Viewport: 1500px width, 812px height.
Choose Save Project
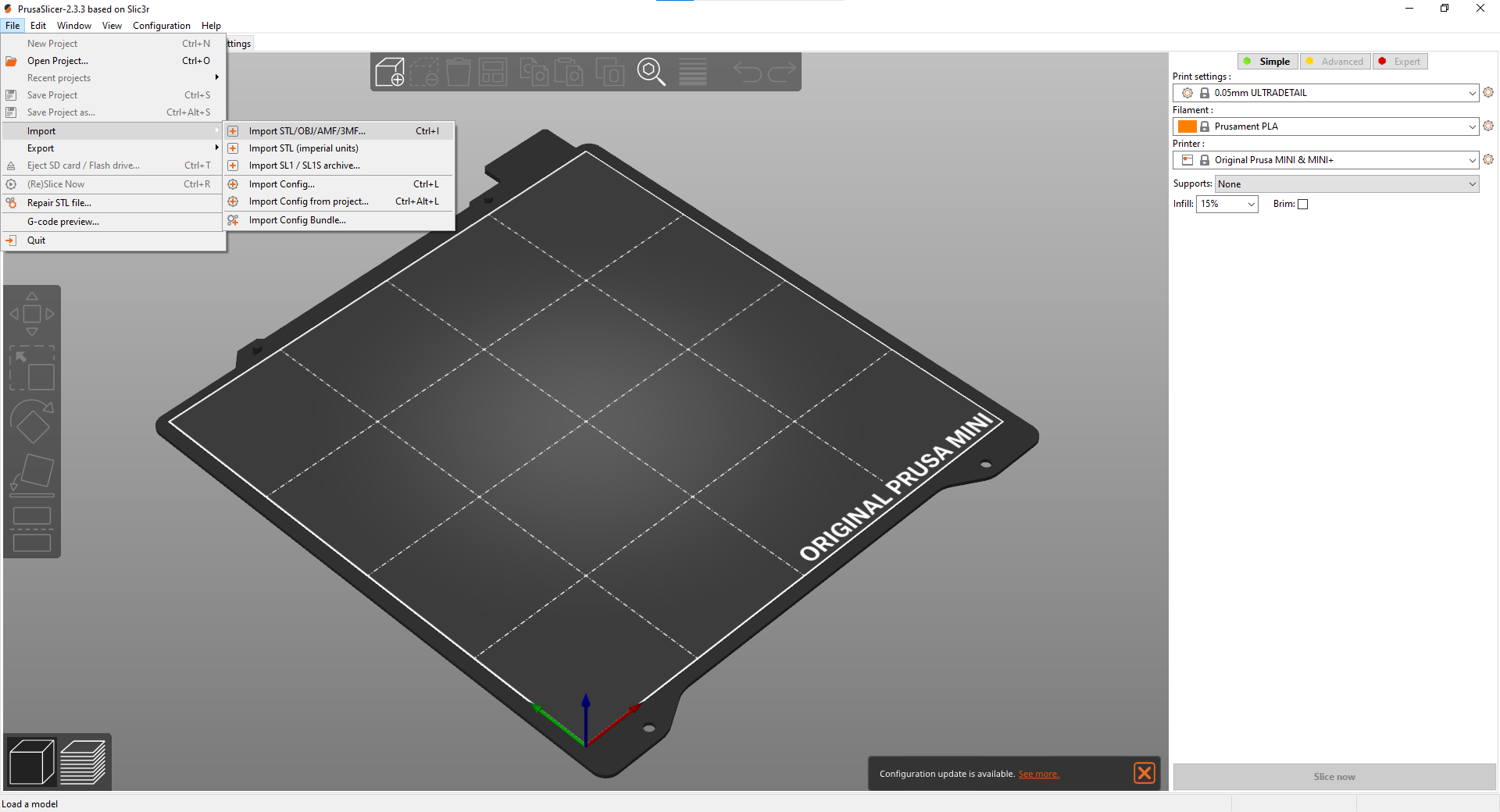tap(112, 95)
